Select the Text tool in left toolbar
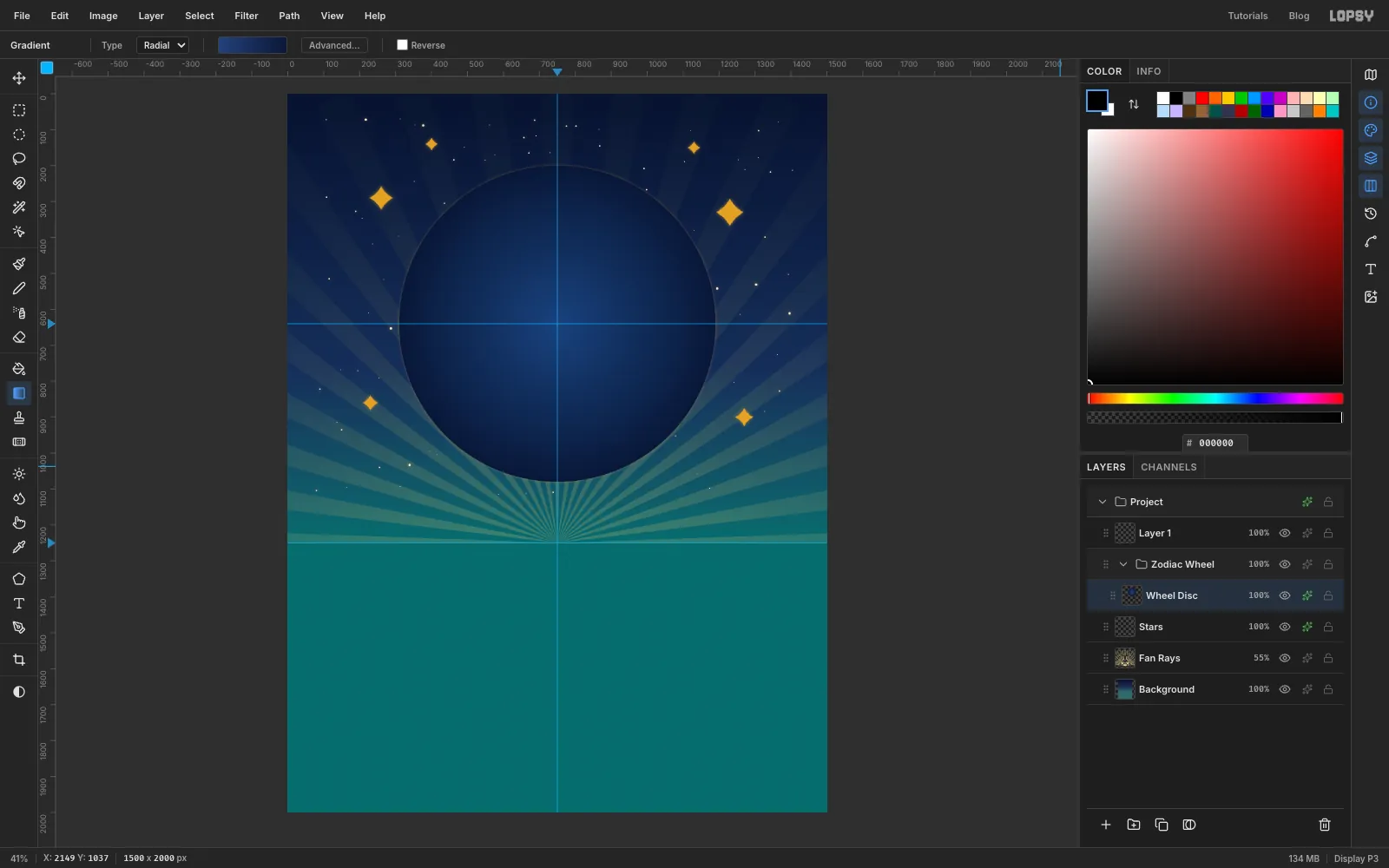 tap(19, 603)
